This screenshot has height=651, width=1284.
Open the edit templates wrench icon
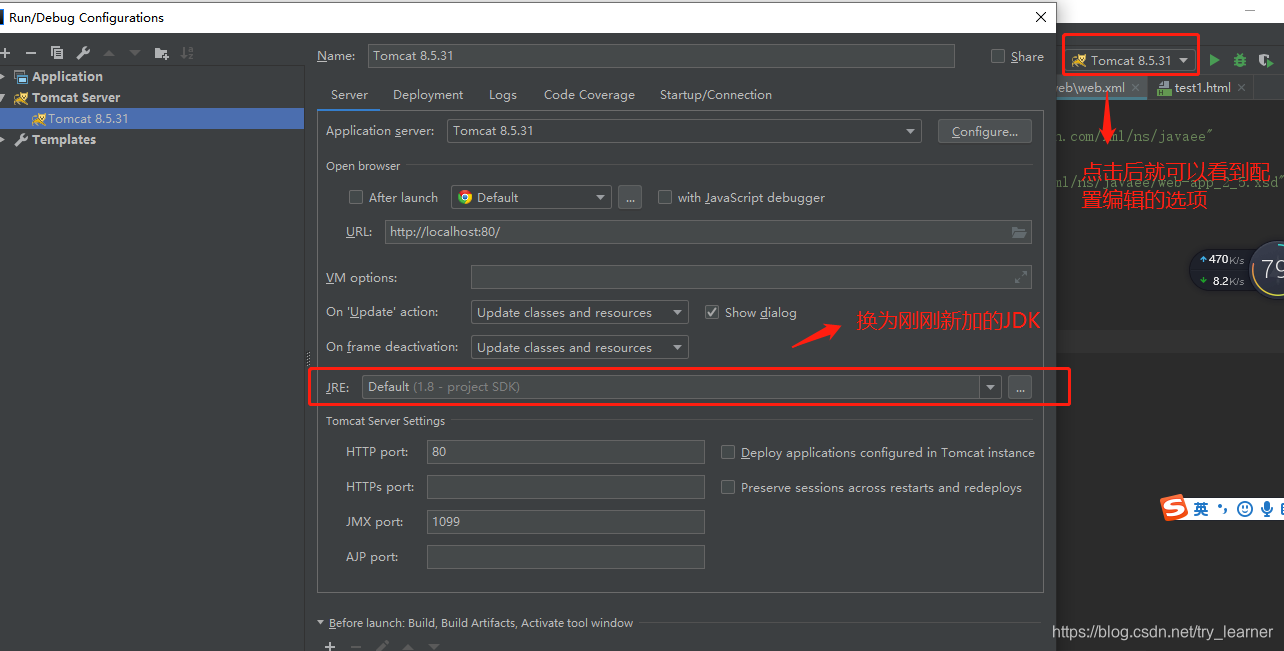click(x=83, y=53)
